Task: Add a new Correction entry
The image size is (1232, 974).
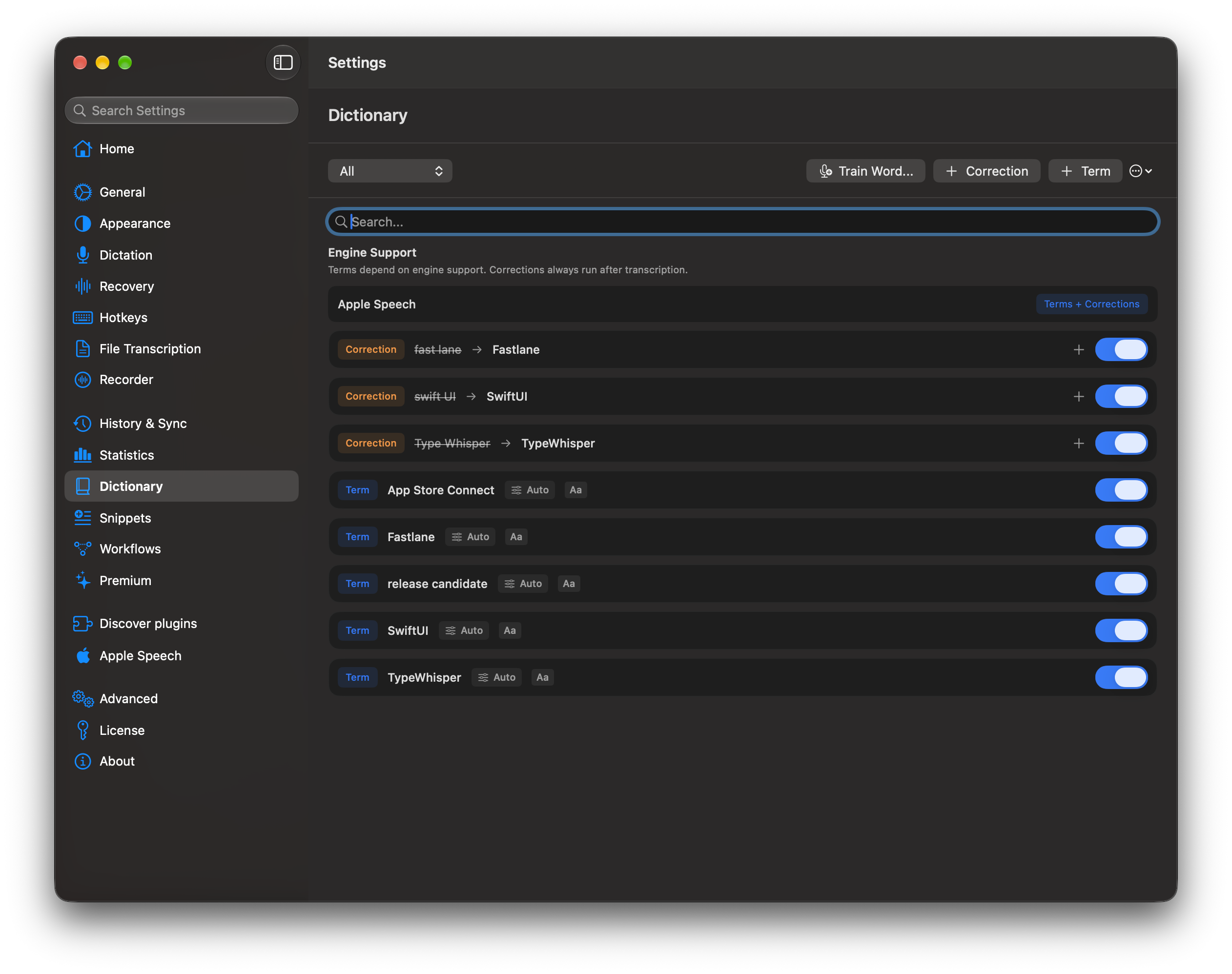Action: (986, 171)
